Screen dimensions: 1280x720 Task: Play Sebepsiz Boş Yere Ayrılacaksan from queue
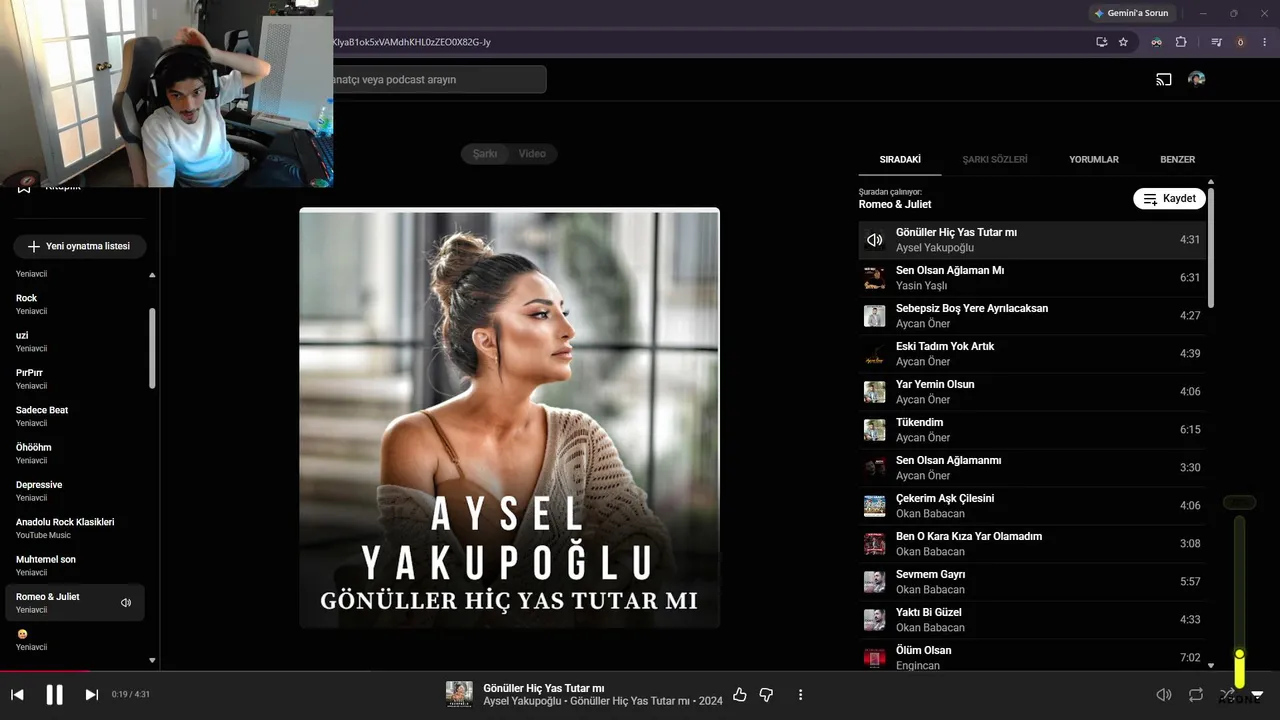[x=1032, y=316]
